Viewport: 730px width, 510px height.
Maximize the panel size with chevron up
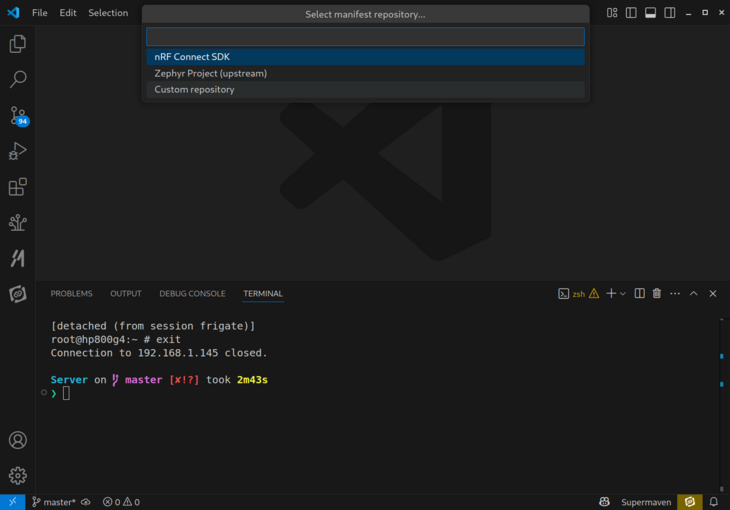pos(694,293)
